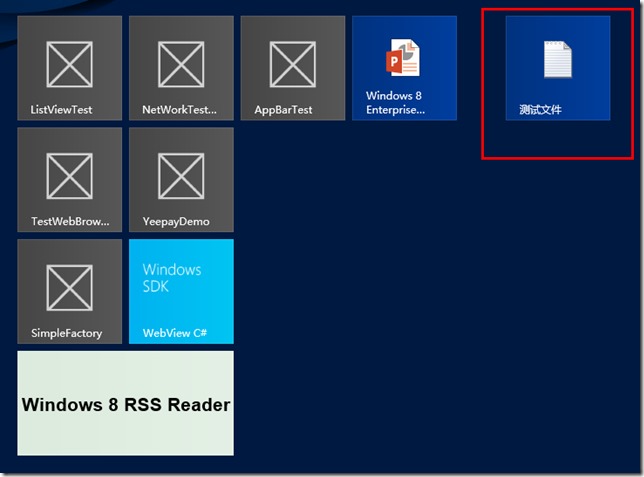Open the YeepayDemo tile
Screen dimensions: 644x477
click(181, 180)
